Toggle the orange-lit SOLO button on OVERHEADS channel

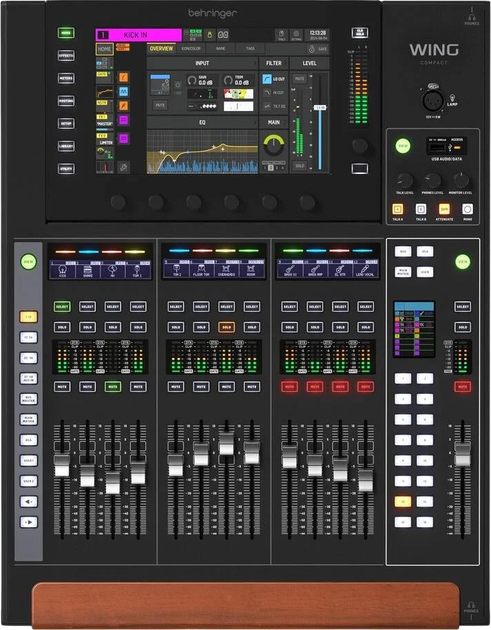tap(226, 327)
